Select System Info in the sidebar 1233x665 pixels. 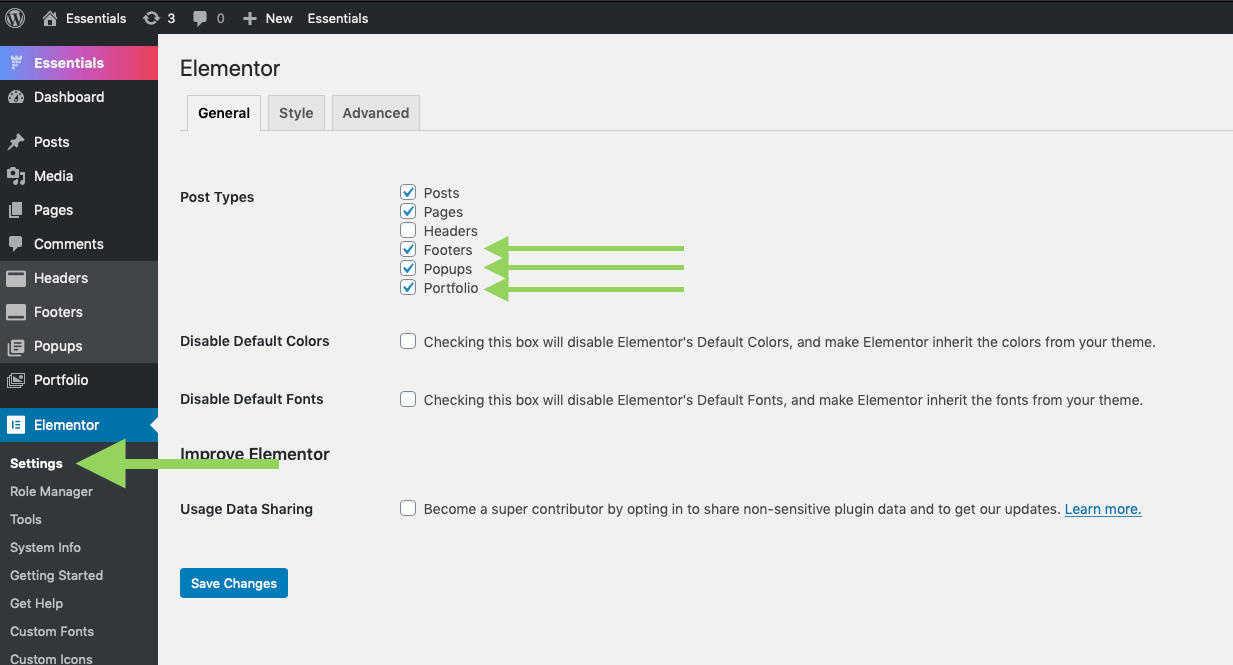pyautogui.click(x=45, y=547)
